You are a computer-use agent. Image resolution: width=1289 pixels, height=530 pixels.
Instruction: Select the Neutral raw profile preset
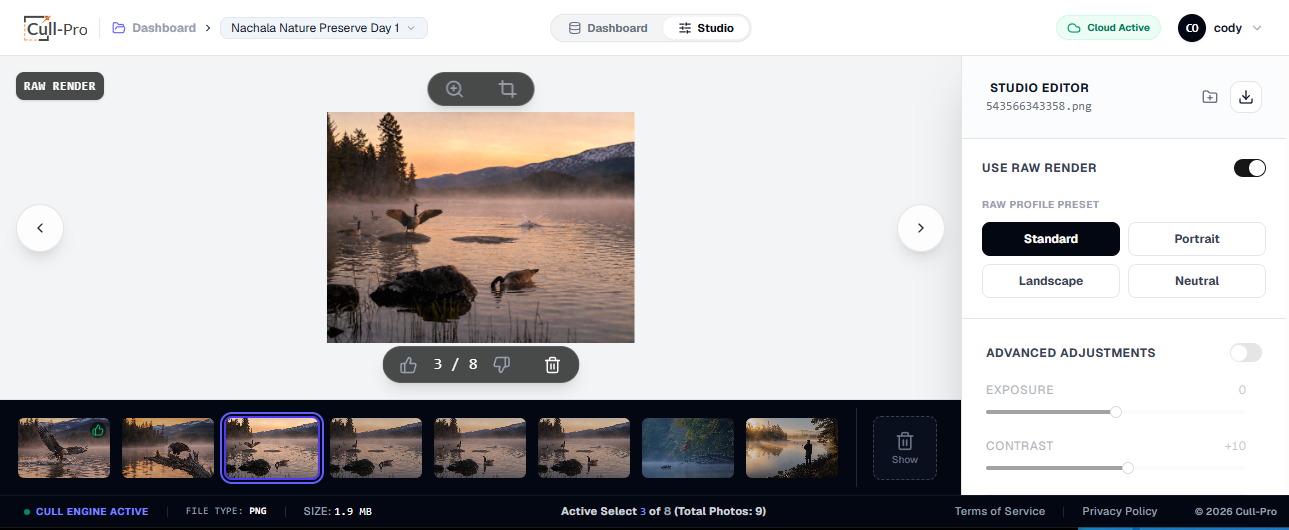click(1197, 281)
